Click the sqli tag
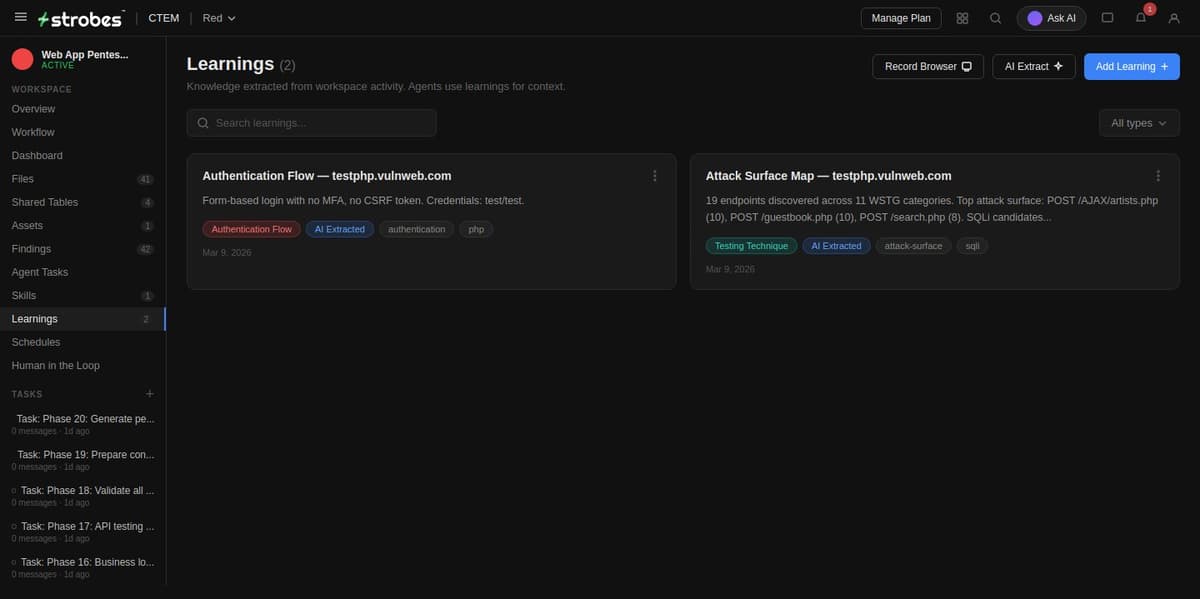Image resolution: width=1200 pixels, height=599 pixels. pyautogui.click(x=972, y=245)
